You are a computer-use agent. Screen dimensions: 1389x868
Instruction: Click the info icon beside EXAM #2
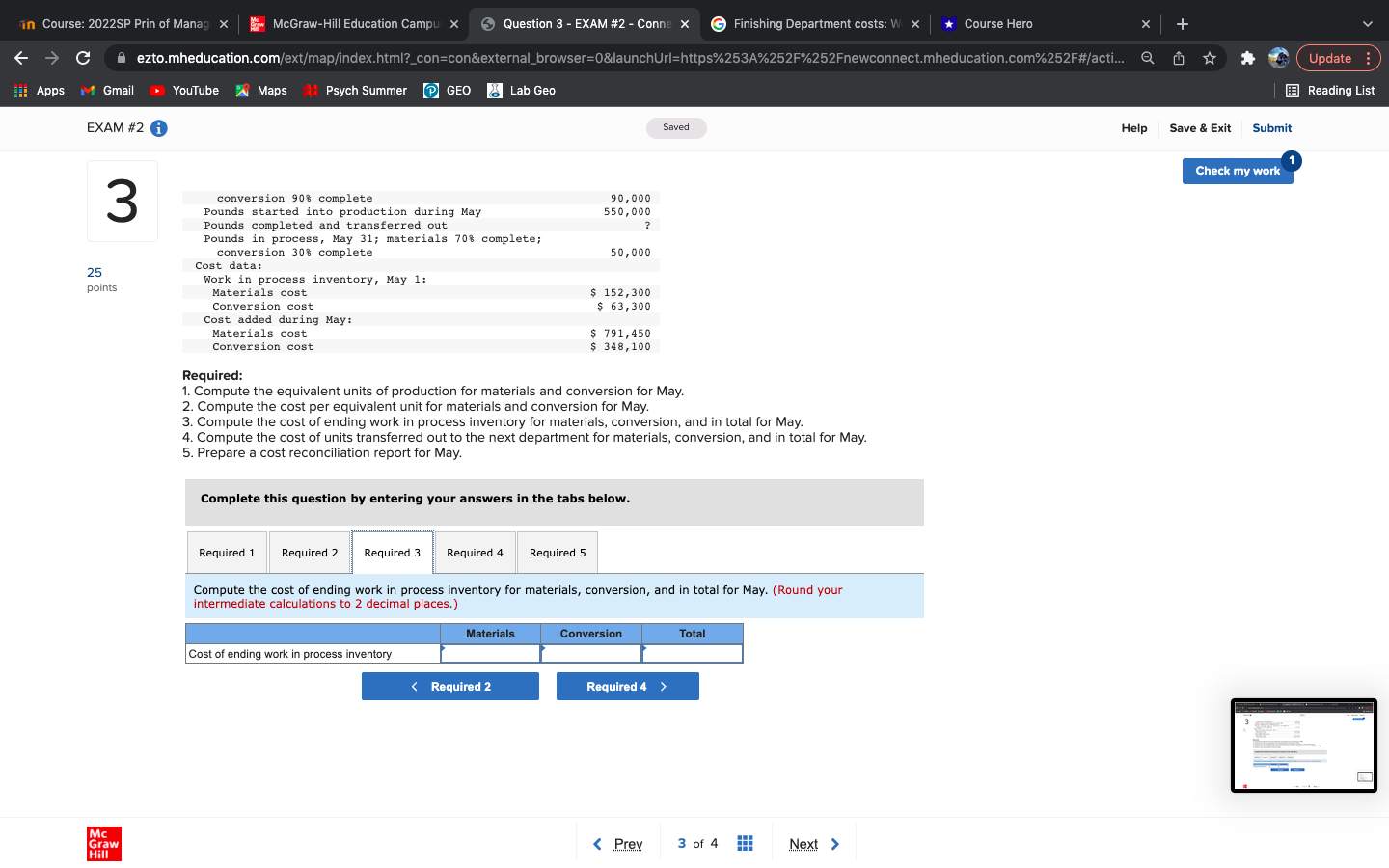click(x=158, y=127)
